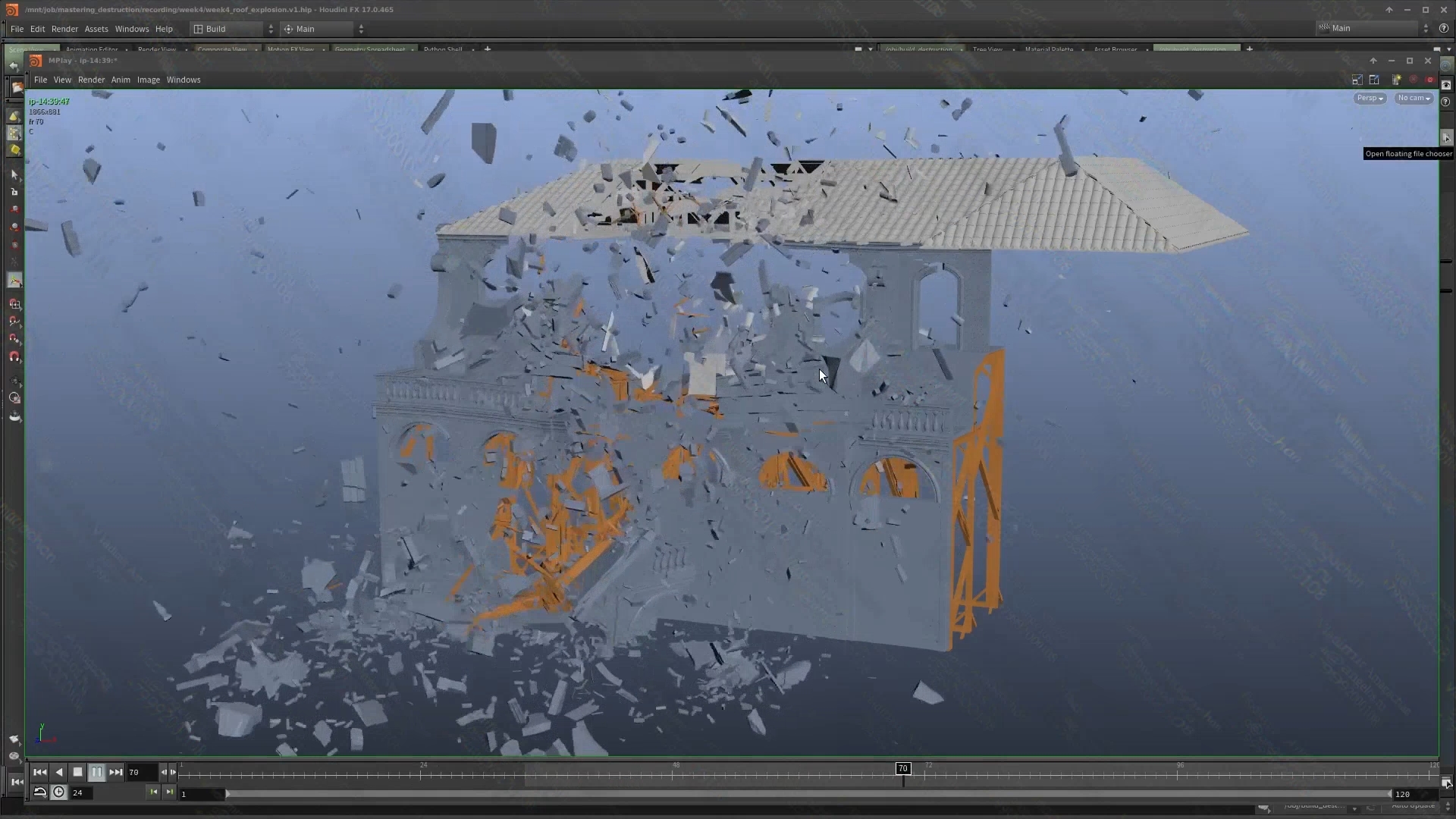The image size is (1456, 819).
Task: Open the Render menu in MPlay
Action: pos(90,80)
